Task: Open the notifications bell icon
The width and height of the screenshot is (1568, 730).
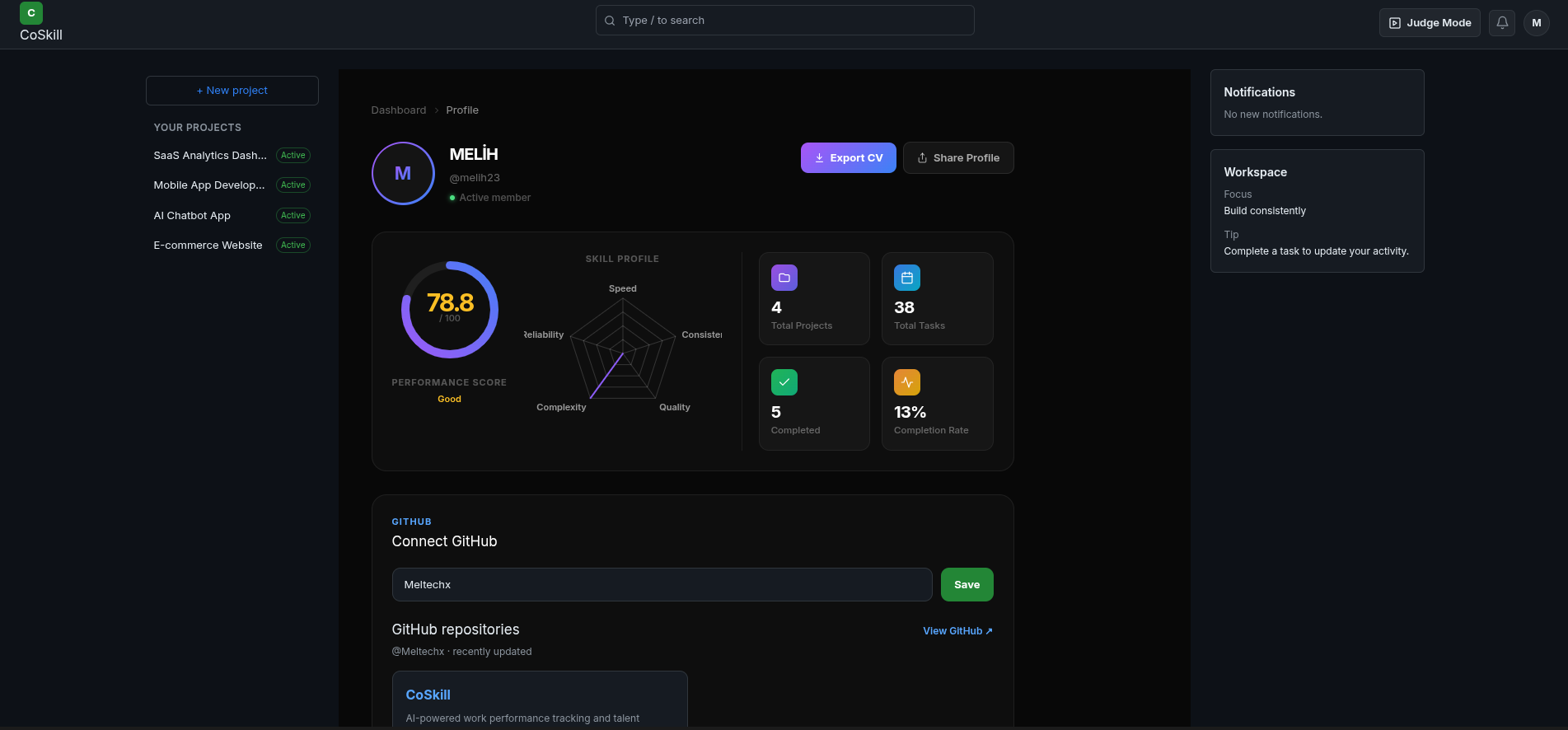Action: [x=1502, y=23]
